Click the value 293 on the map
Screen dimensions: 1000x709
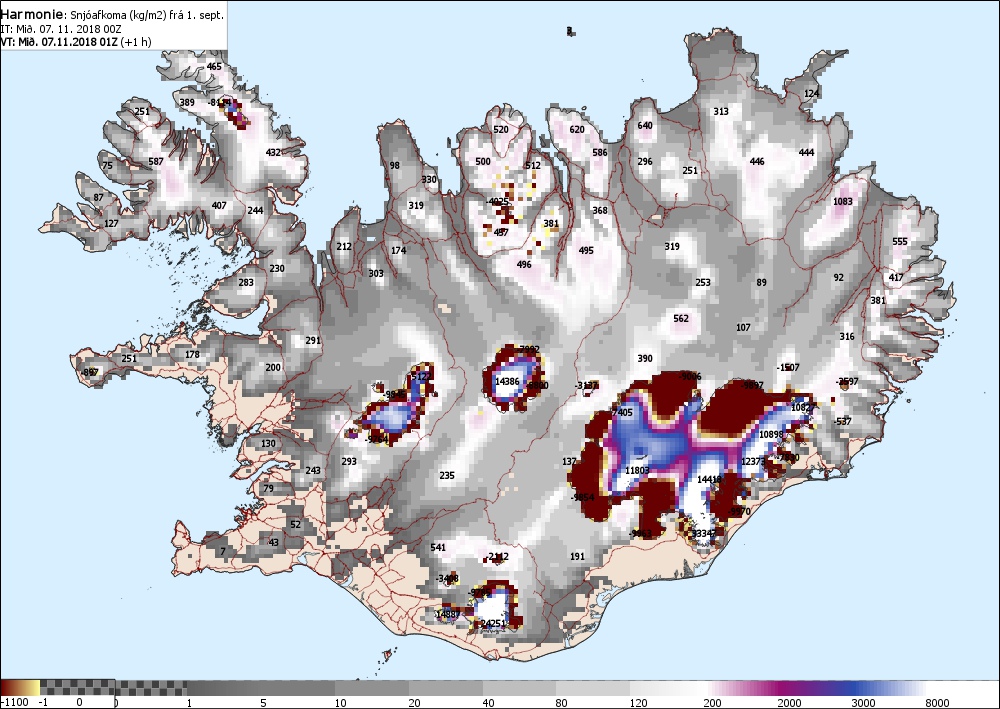click(349, 461)
